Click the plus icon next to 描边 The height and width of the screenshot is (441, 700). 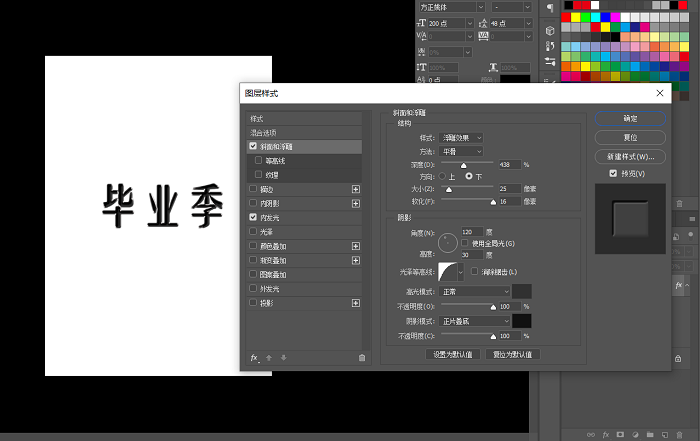click(x=355, y=189)
